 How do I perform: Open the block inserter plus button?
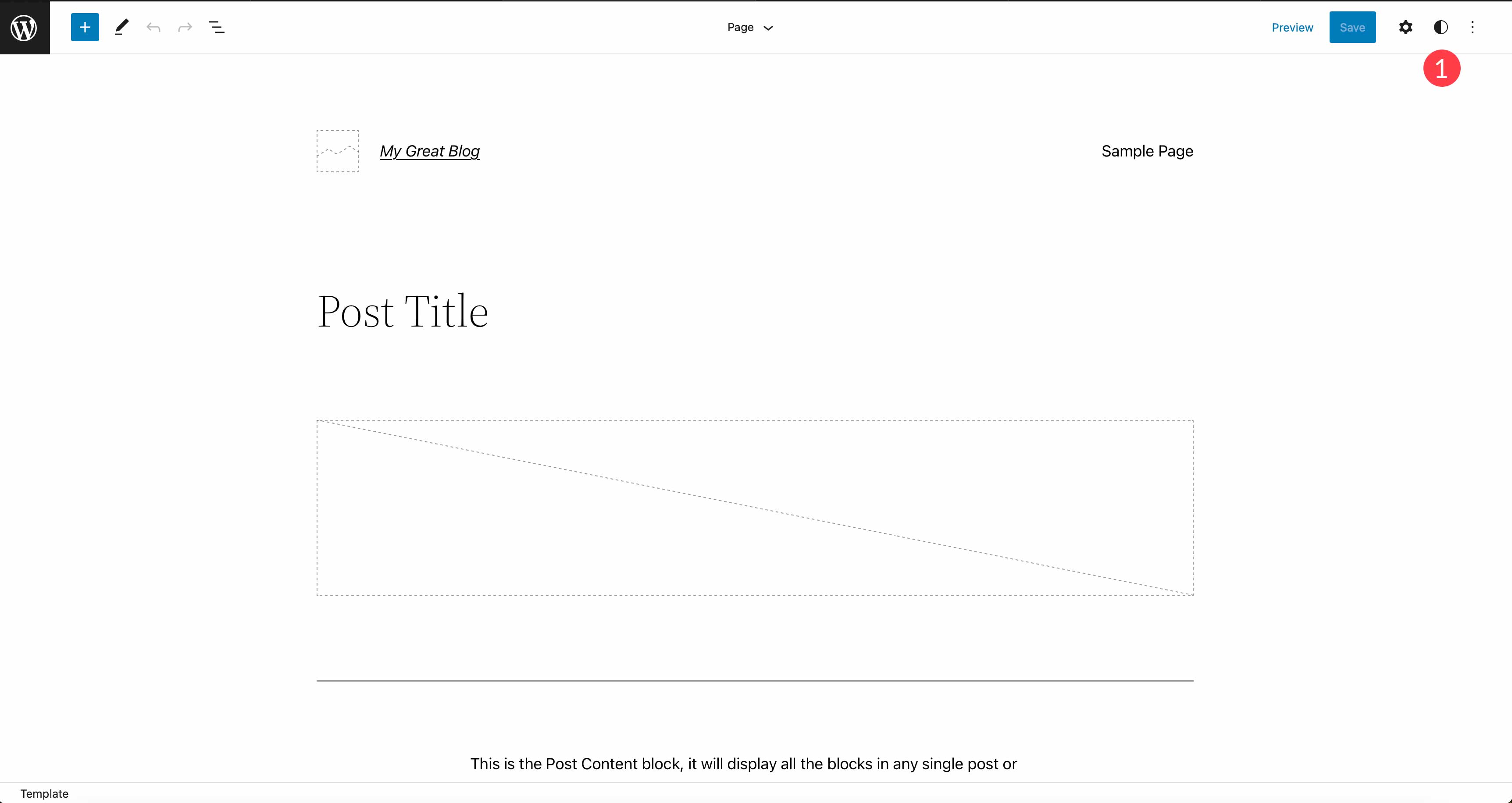(85, 27)
